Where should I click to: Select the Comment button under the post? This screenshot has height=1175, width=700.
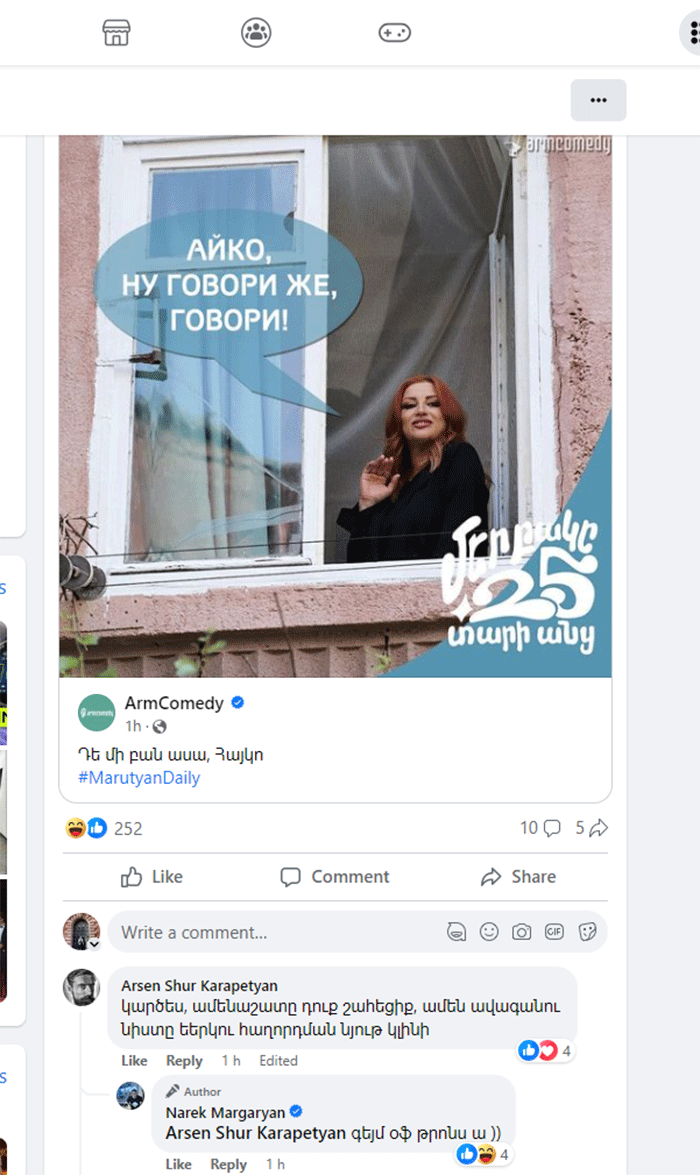pos(335,877)
